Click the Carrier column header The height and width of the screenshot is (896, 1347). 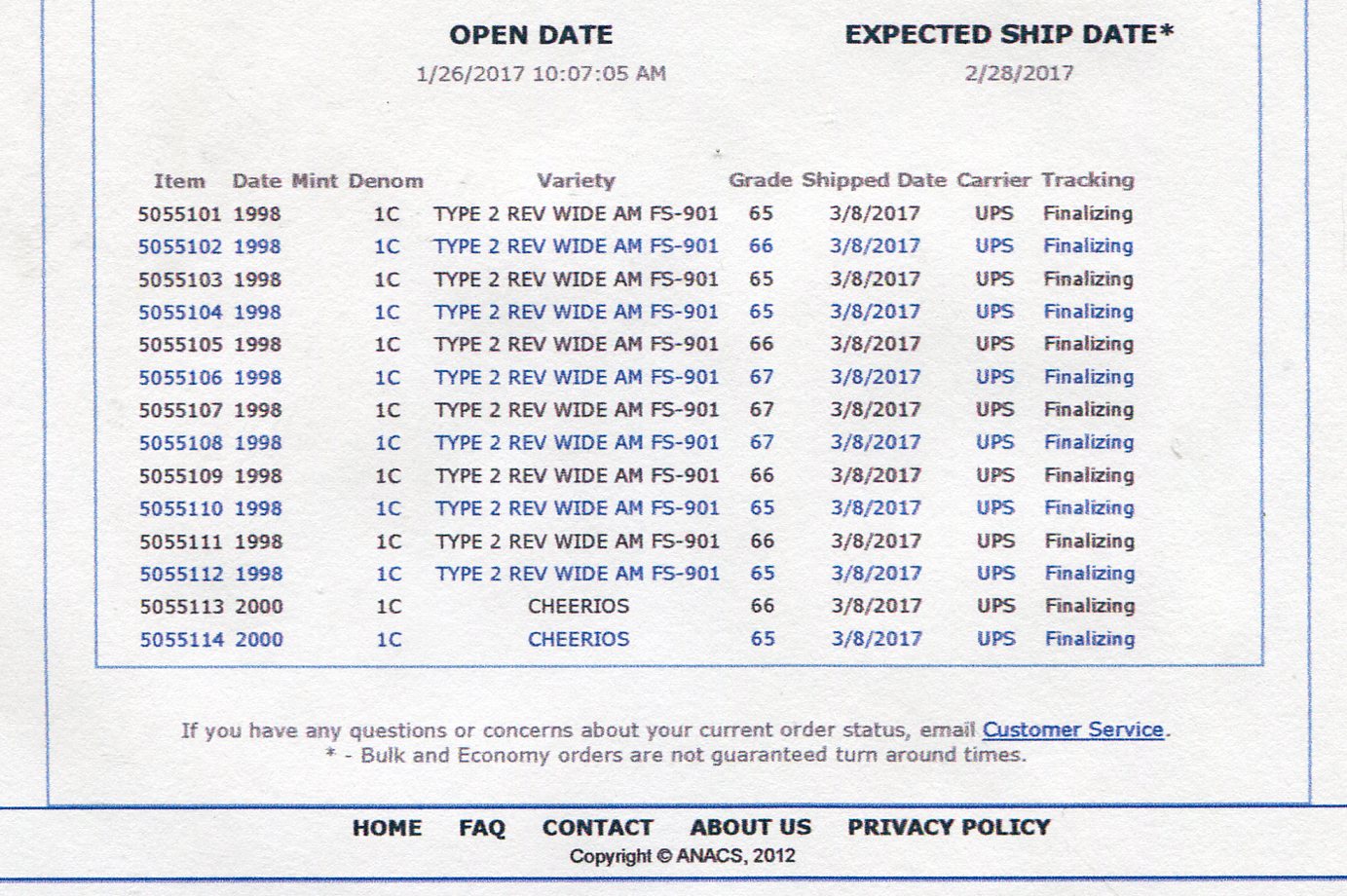(993, 180)
